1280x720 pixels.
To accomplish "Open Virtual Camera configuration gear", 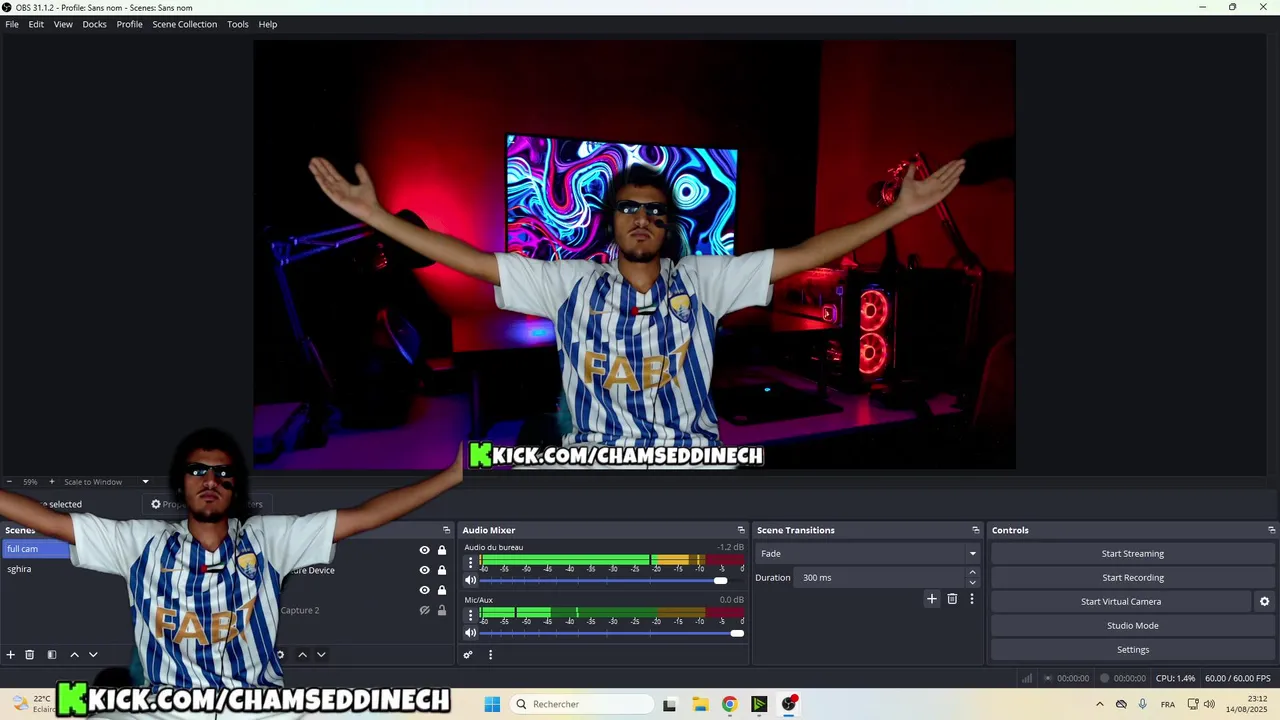I will (x=1264, y=602).
